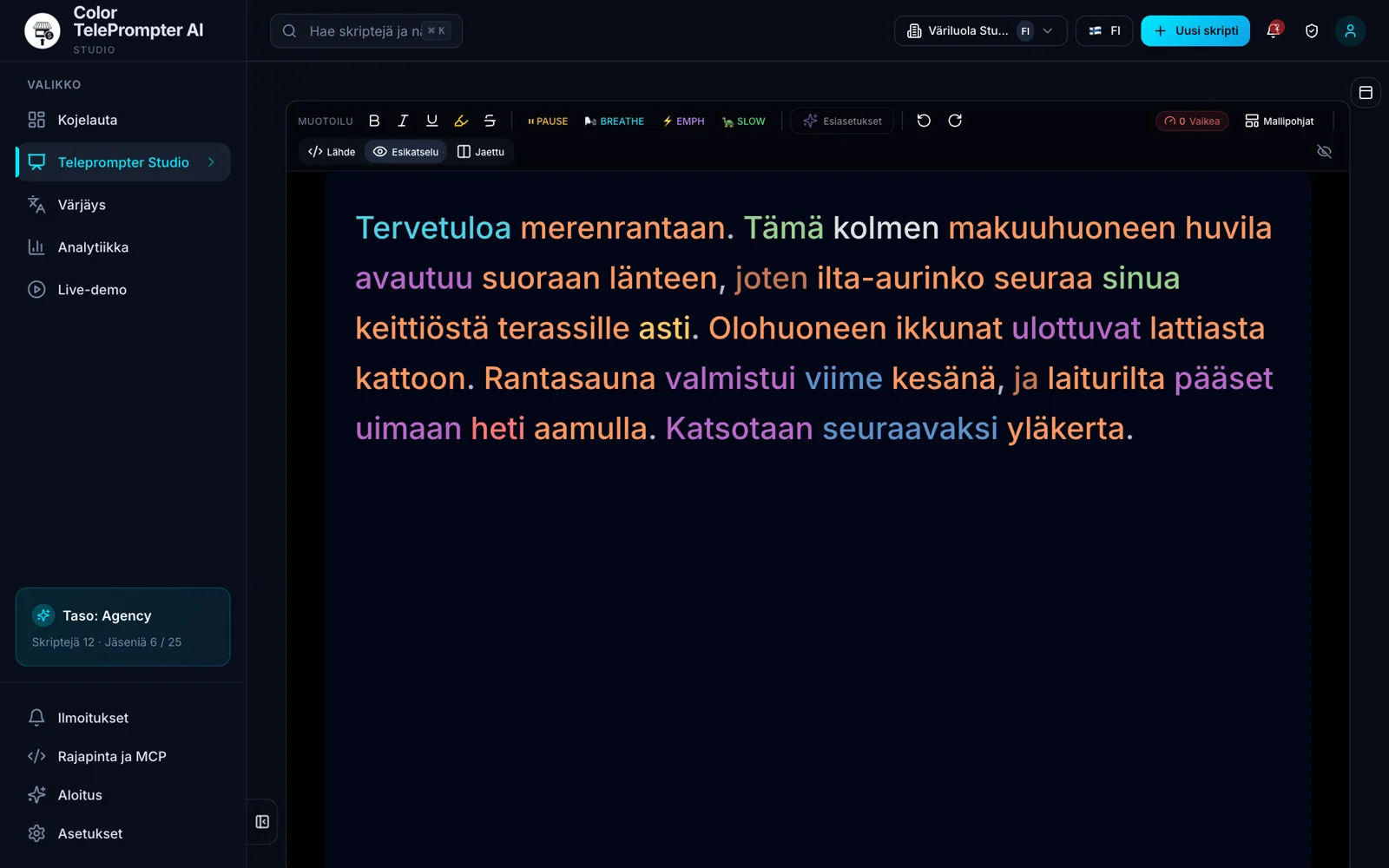
Task: Undo the last edit
Action: coord(924,121)
